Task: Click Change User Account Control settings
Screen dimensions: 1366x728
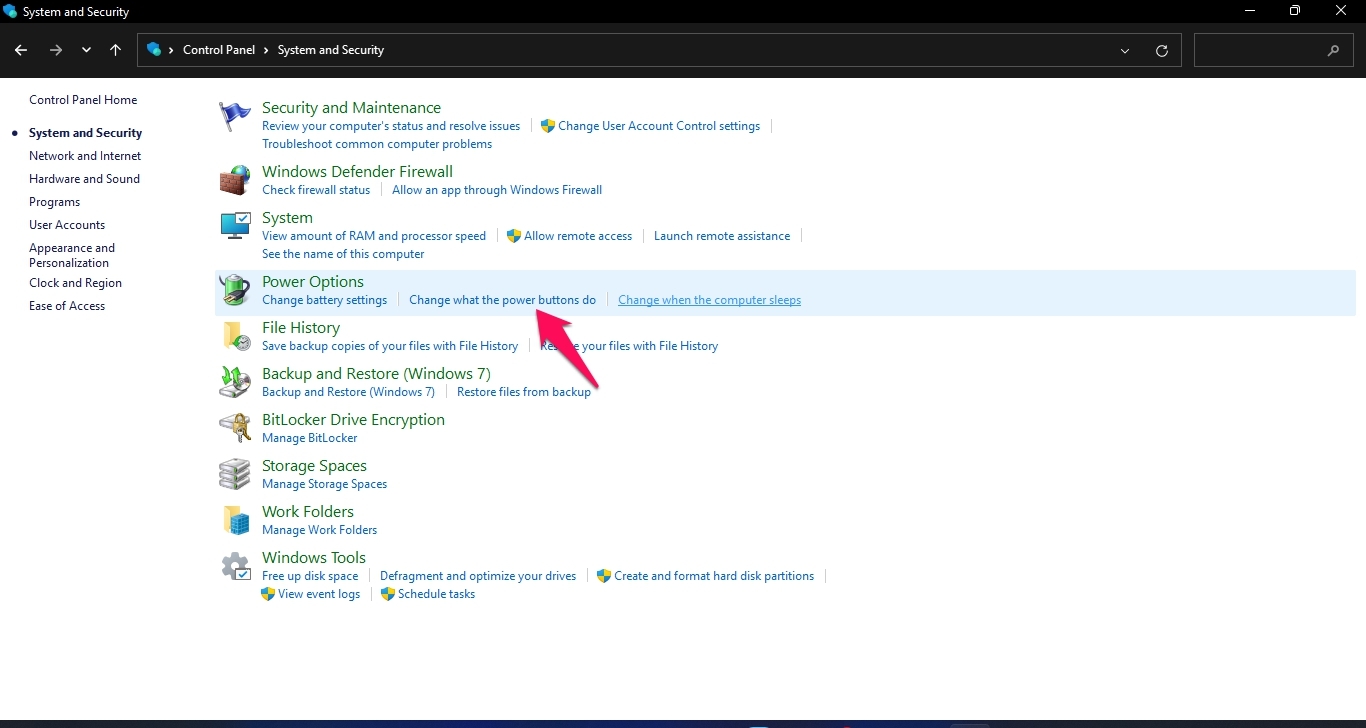Action: coord(659,126)
